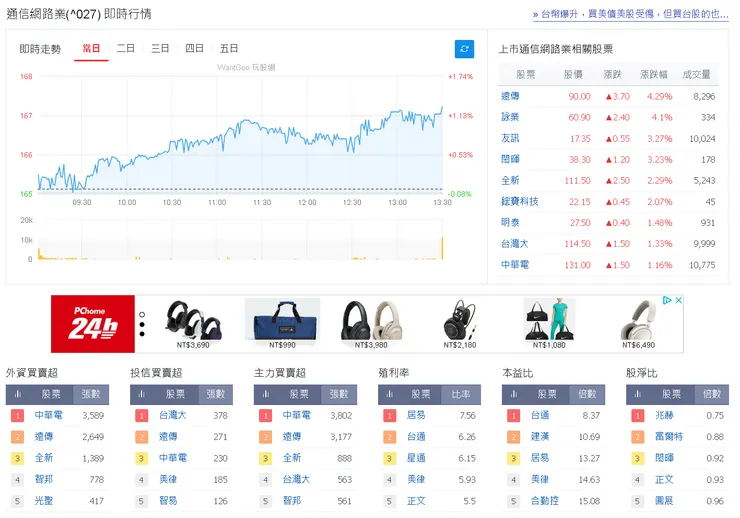Open stock 友訊 in related stocks table
The height and width of the screenshot is (518, 740).
(510, 138)
